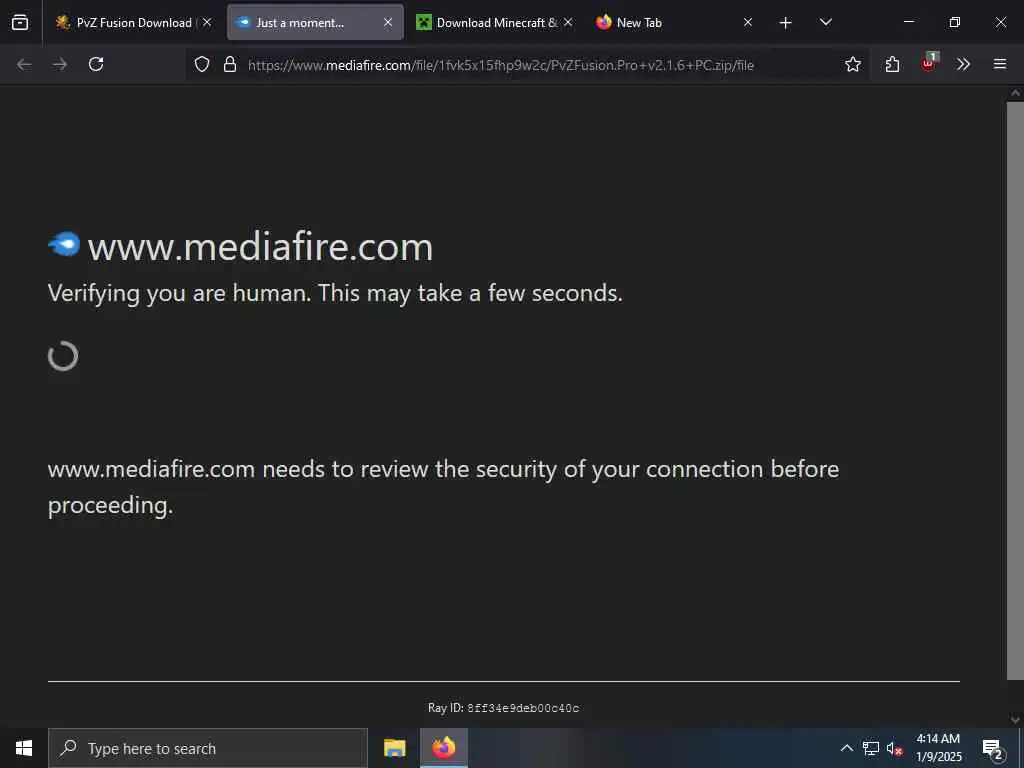The image size is (1024, 768).
Task: View site security padlock info
Action: coord(229,64)
